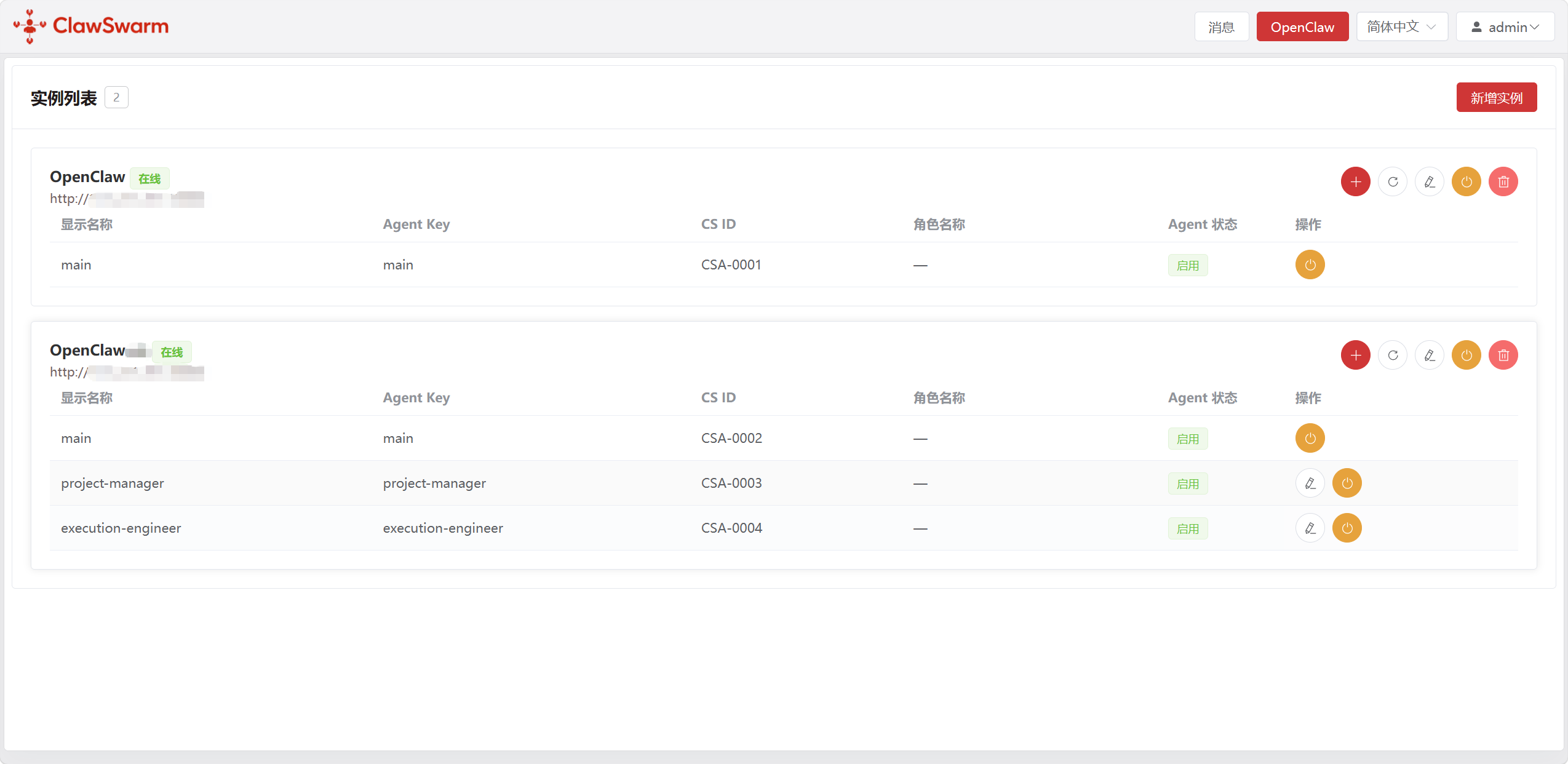The width and height of the screenshot is (1568, 764).
Task: Click the add agent plus icon in second instance
Action: tap(1355, 355)
